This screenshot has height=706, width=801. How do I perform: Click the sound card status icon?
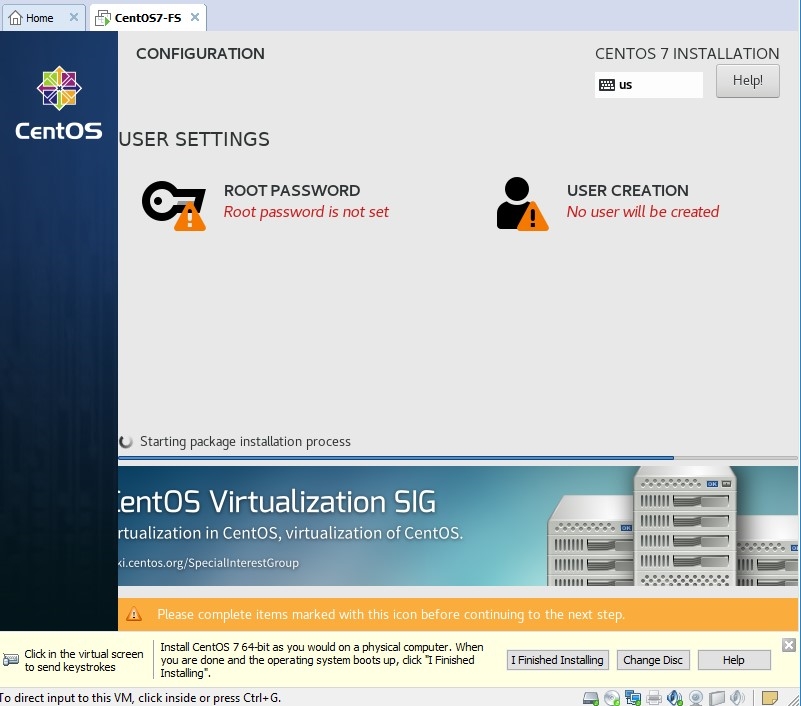[x=675, y=697]
